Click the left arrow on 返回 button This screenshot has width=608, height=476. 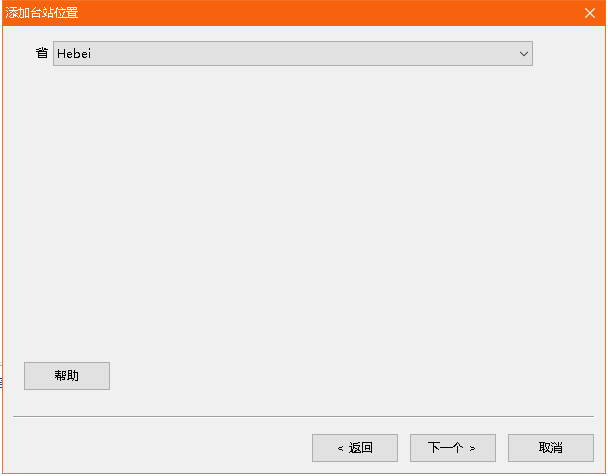coord(340,449)
